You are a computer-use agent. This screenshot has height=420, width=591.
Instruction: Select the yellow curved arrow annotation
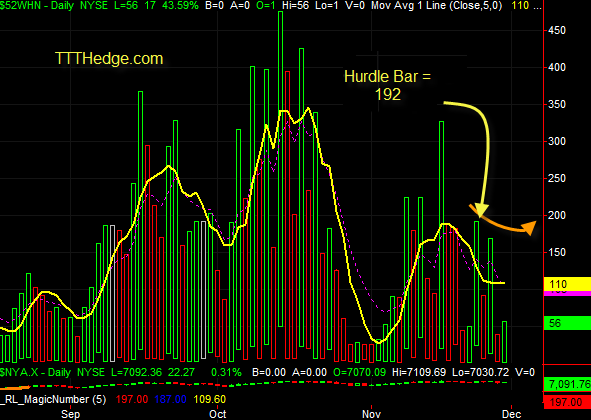tap(474, 158)
